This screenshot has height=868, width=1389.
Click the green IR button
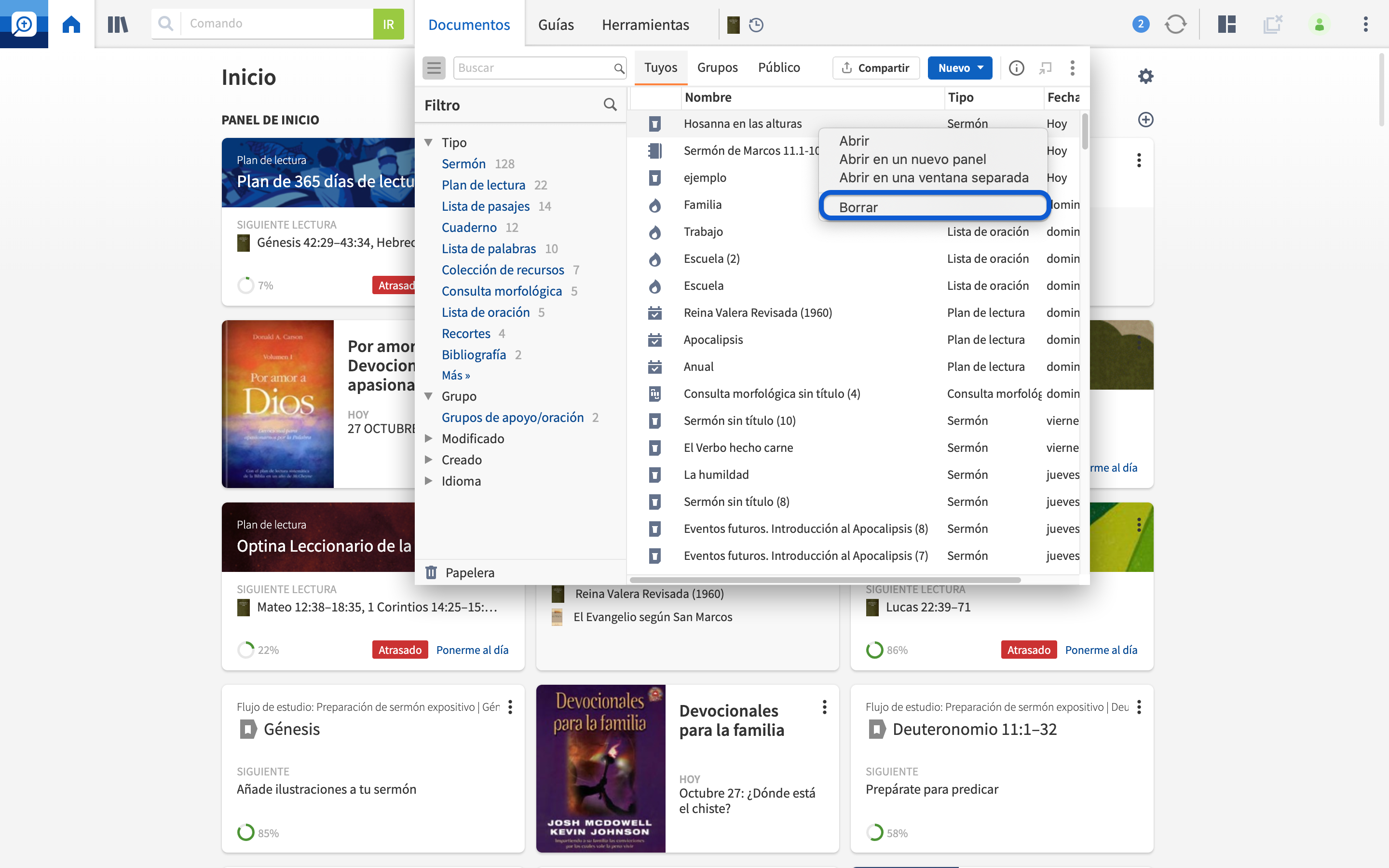click(389, 24)
